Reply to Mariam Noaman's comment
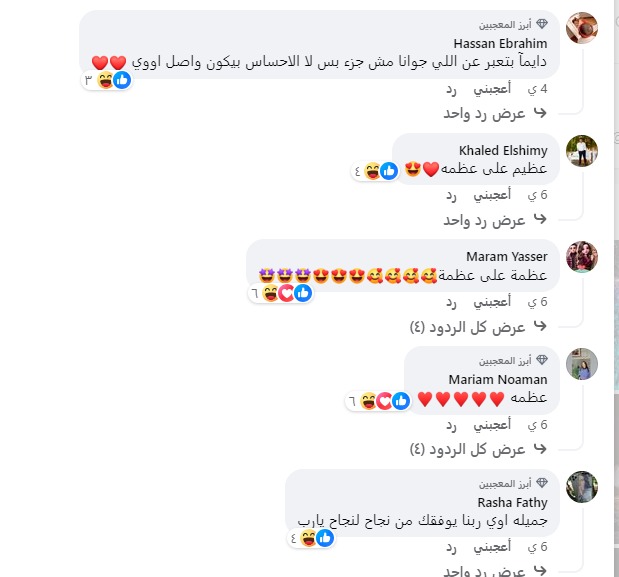619x577 pixels. coord(451,425)
